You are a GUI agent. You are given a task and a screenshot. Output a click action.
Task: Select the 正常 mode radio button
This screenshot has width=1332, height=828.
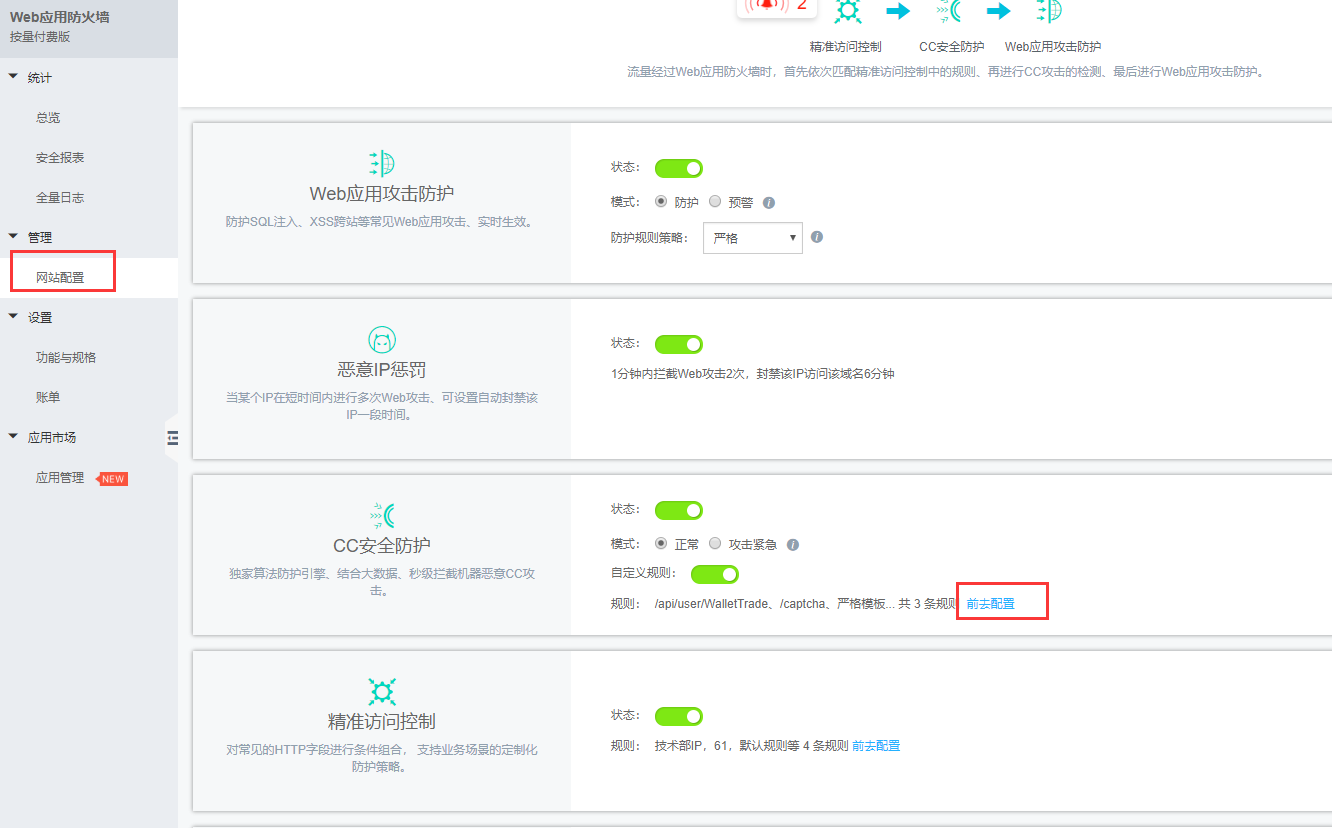click(661, 544)
